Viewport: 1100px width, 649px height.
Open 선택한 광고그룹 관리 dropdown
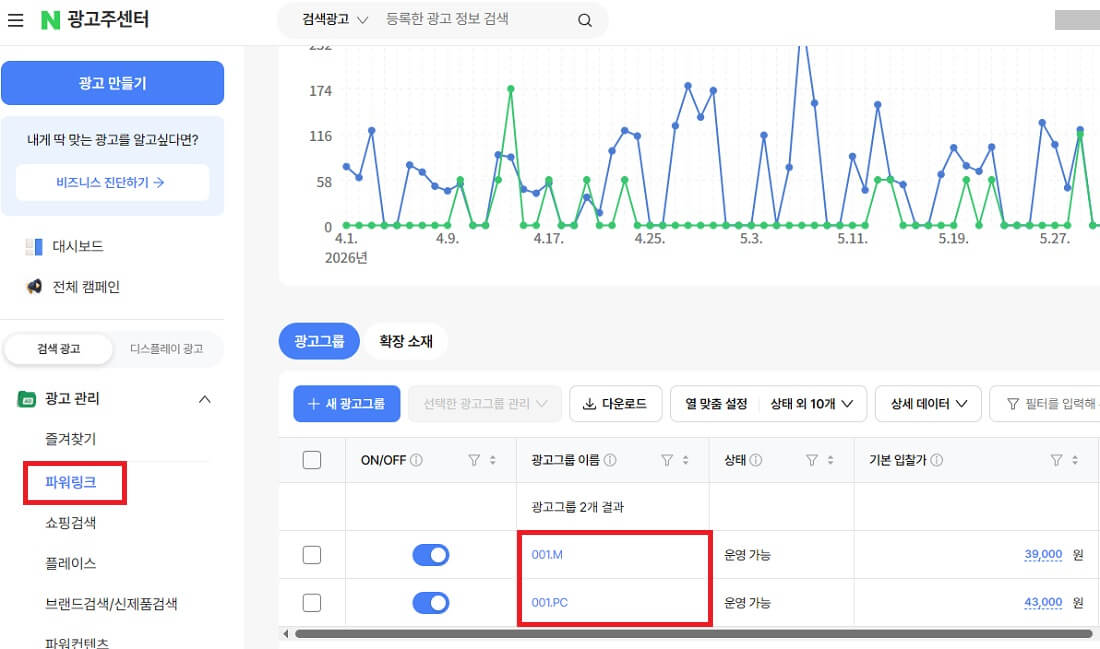[x=485, y=404]
